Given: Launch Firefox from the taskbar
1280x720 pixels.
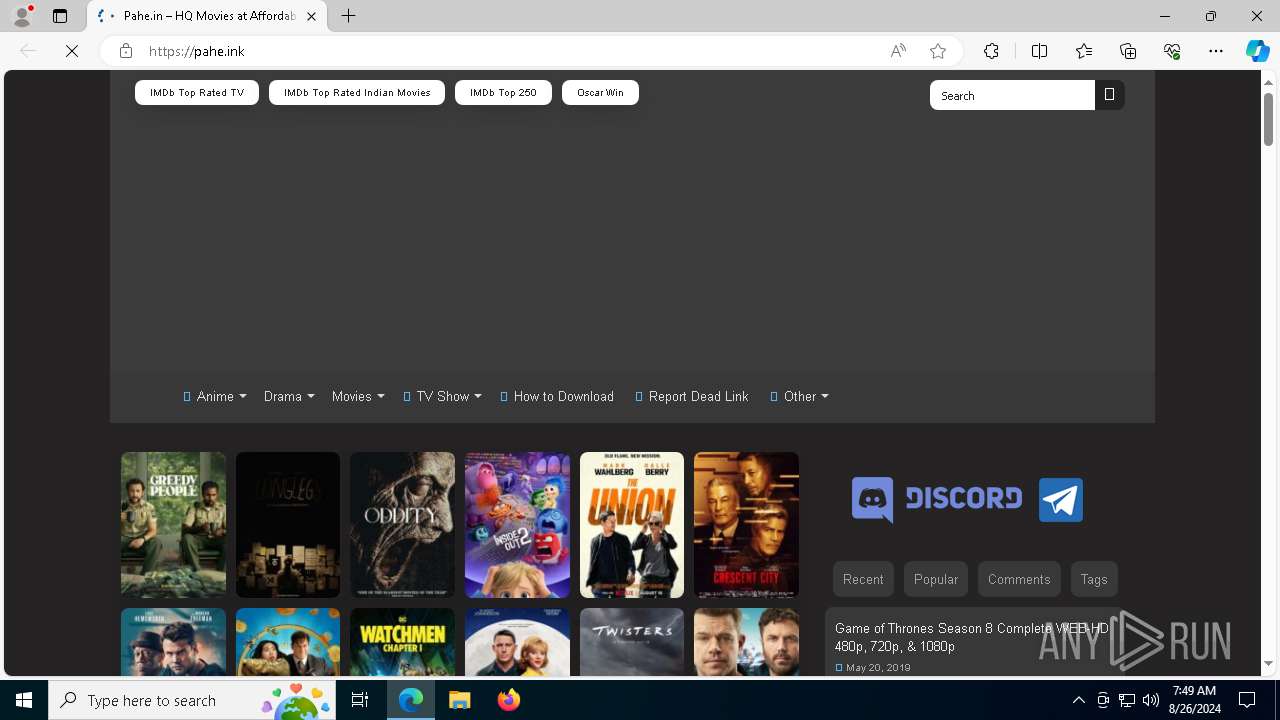Looking at the screenshot, I should (508, 700).
